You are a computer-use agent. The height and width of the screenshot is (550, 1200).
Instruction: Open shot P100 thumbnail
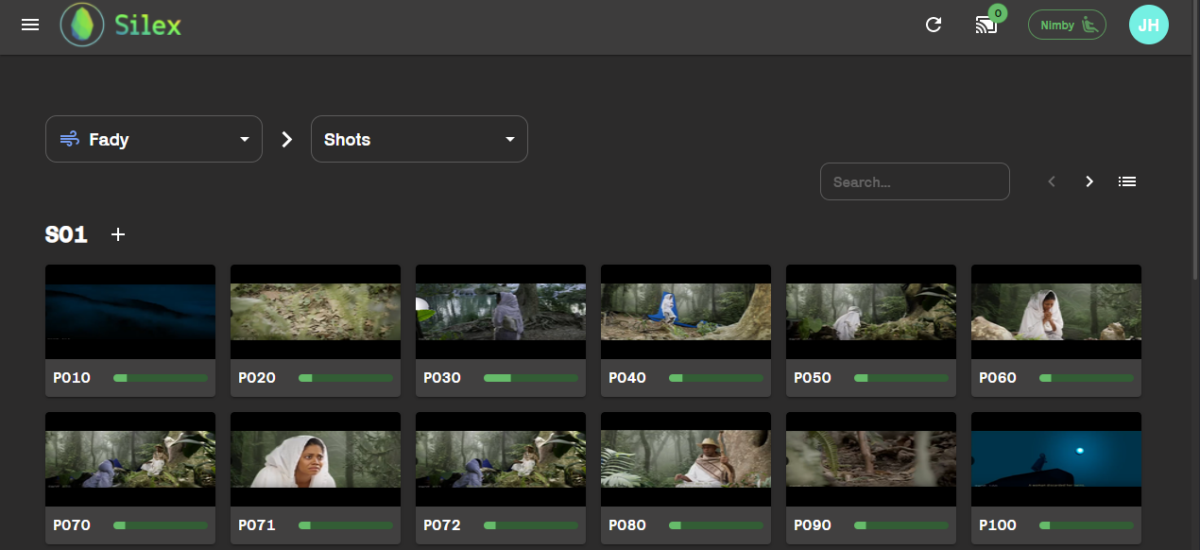pos(1056,459)
